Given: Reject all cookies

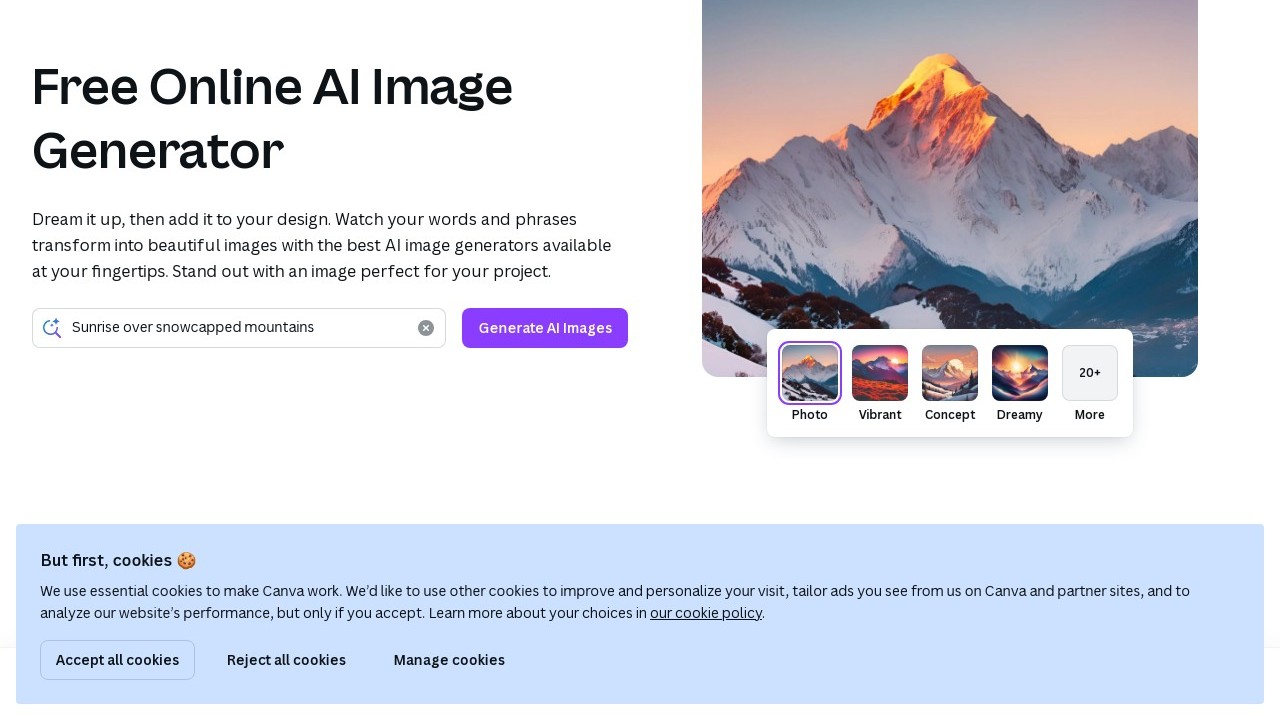Looking at the screenshot, I should coord(286,660).
